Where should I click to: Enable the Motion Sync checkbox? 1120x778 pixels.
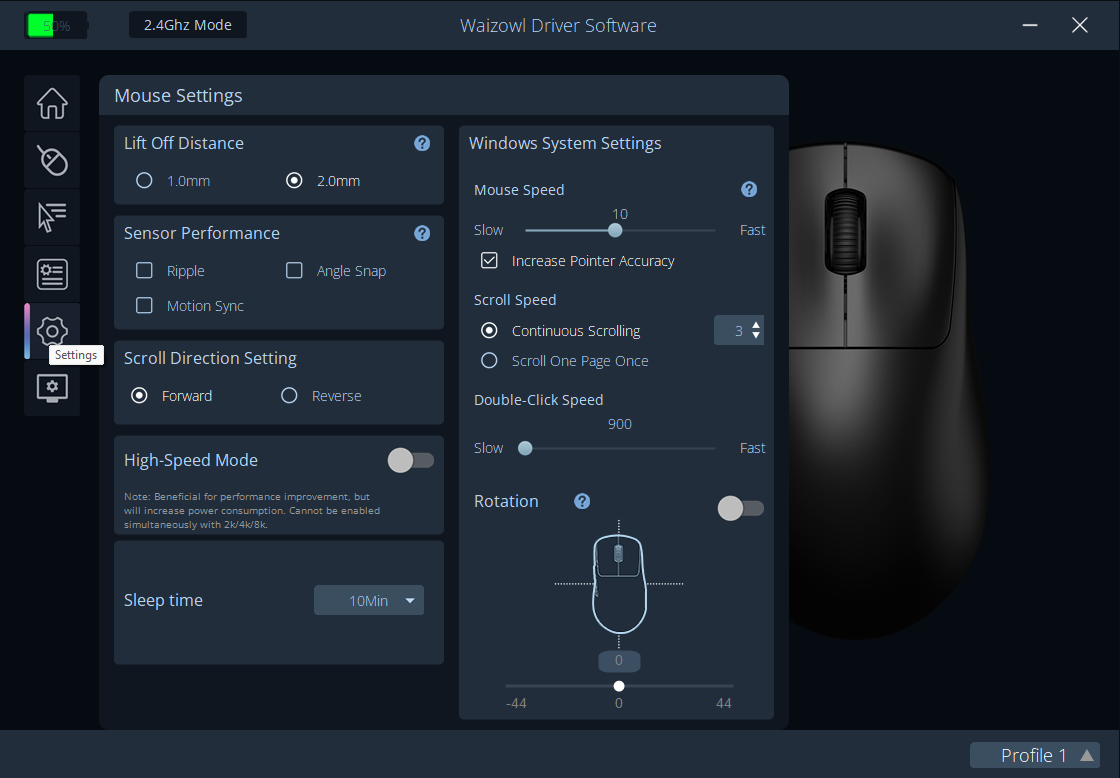144,305
